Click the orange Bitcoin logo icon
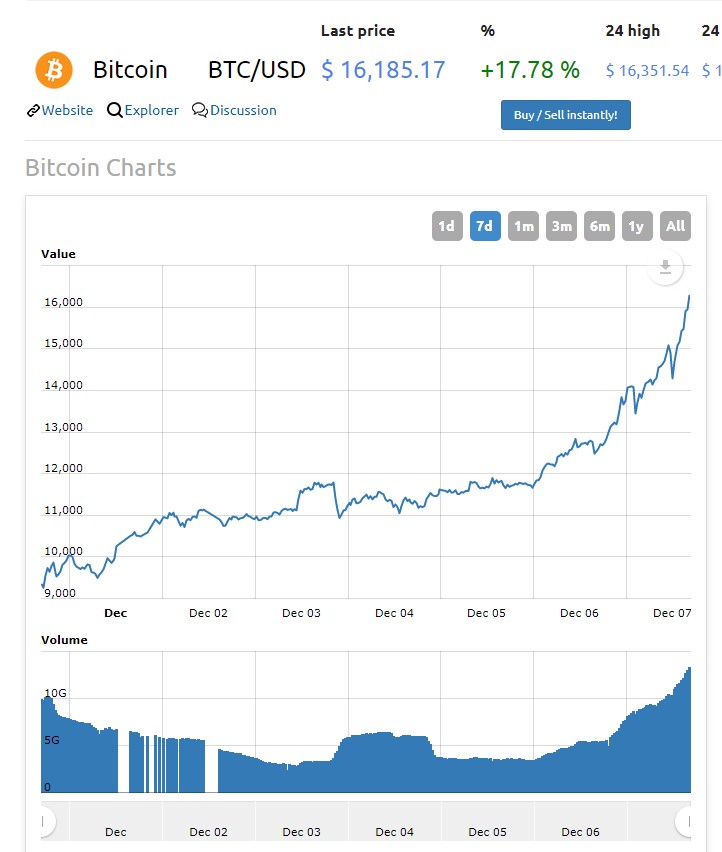The width and height of the screenshot is (722, 852). [x=55, y=70]
